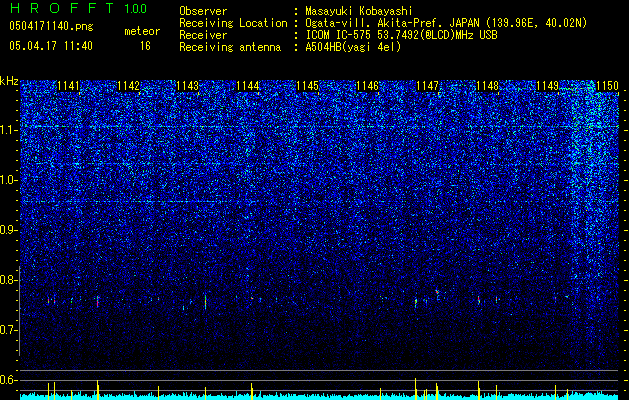Click the 1141 time marker
The height and width of the screenshot is (400, 629).
click(69, 86)
